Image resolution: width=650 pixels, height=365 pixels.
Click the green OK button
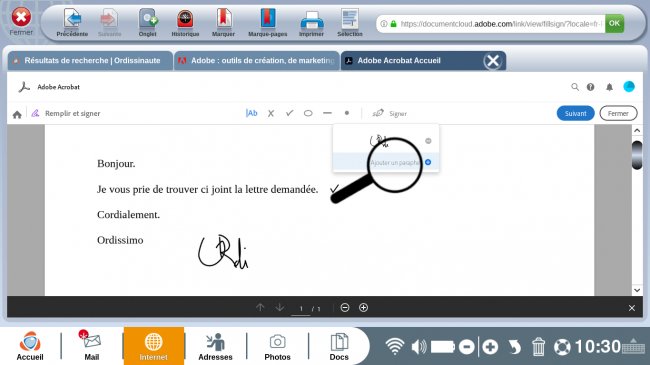tap(614, 23)
